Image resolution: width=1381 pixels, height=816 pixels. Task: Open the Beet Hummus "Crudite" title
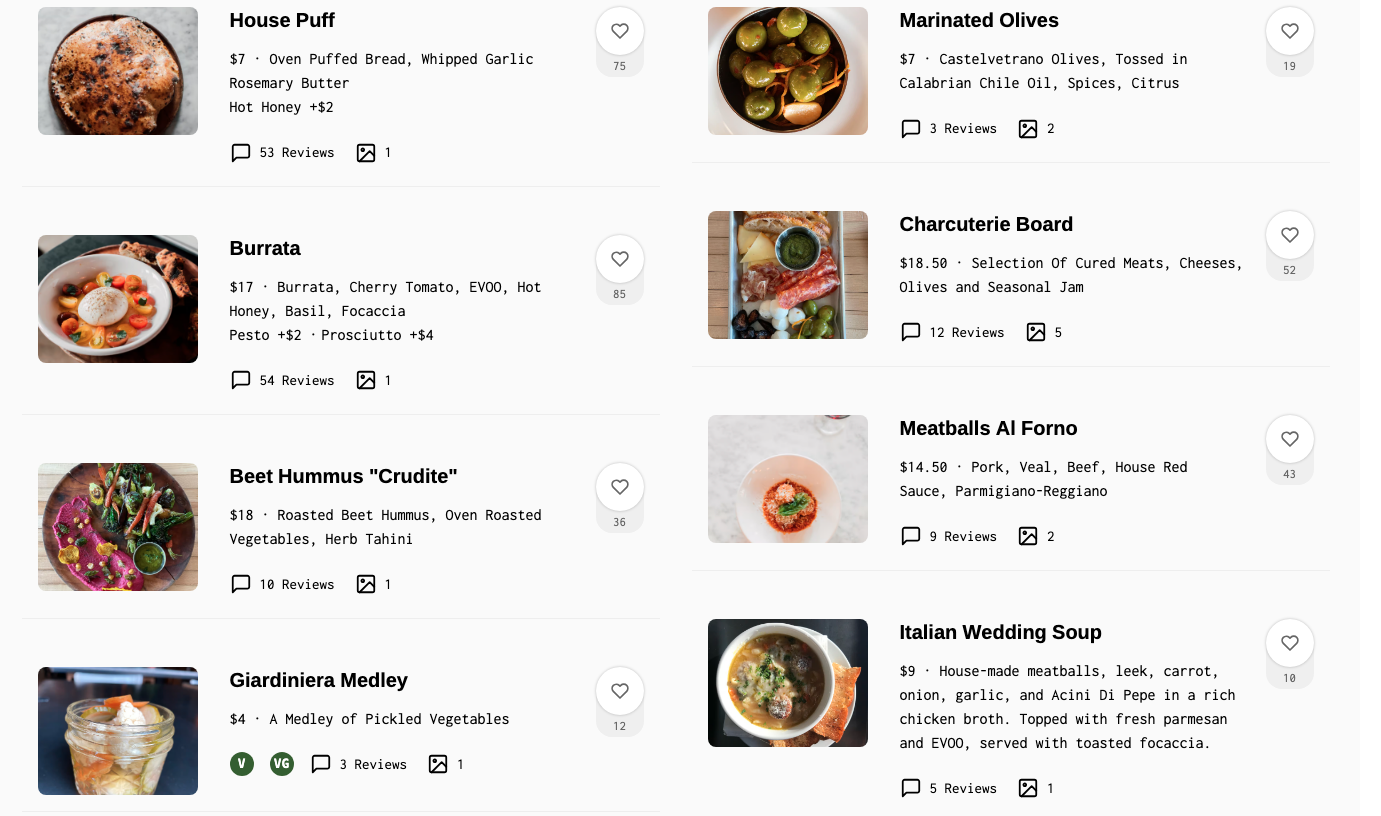(x=343, y=477)
